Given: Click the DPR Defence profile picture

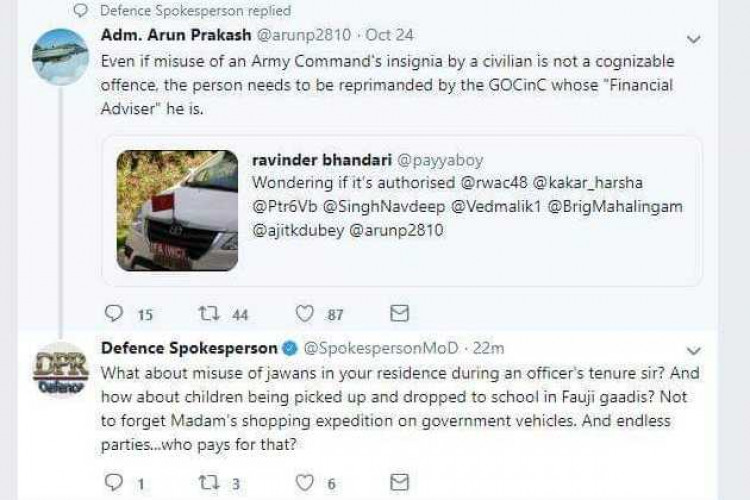Looking at the screenshot, I should (59, 370).
